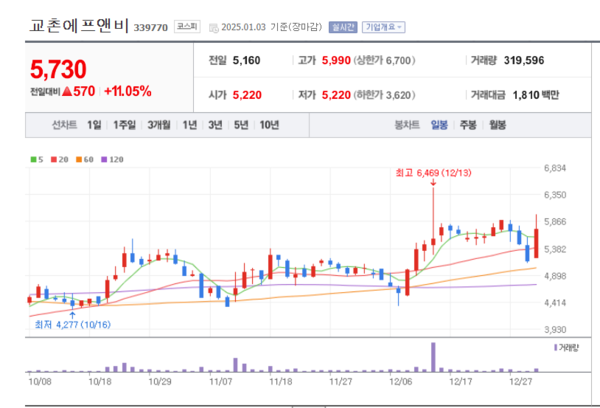The image size is (600, 408).
Task: Select the 1일 line chart period
Action: click(94, 125)
